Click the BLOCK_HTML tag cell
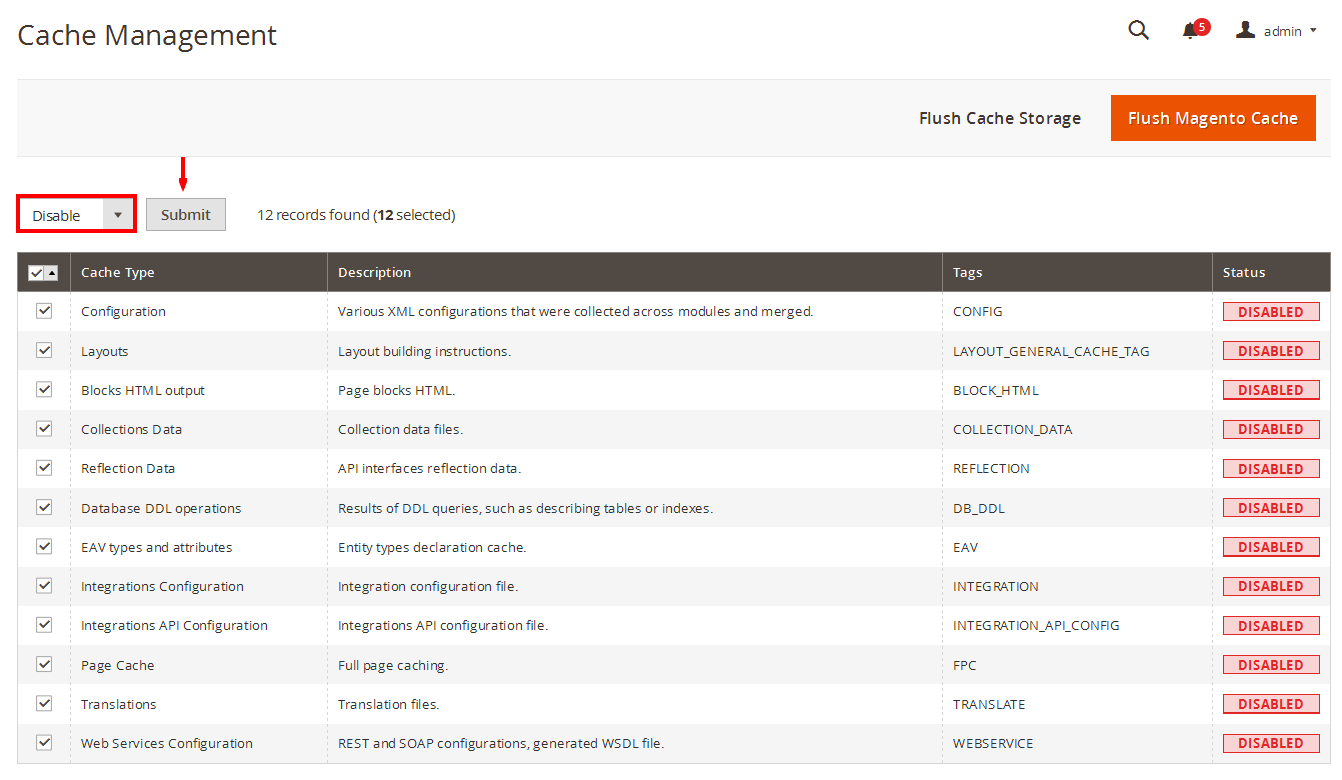This screenshot has width=1342, height=780. tap(1077, 390)
